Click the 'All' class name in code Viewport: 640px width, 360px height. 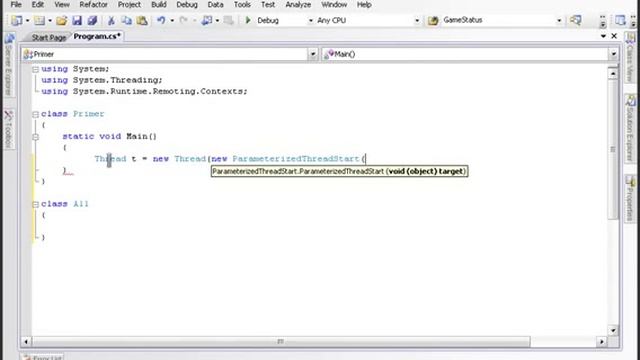(x=81, y=204)
